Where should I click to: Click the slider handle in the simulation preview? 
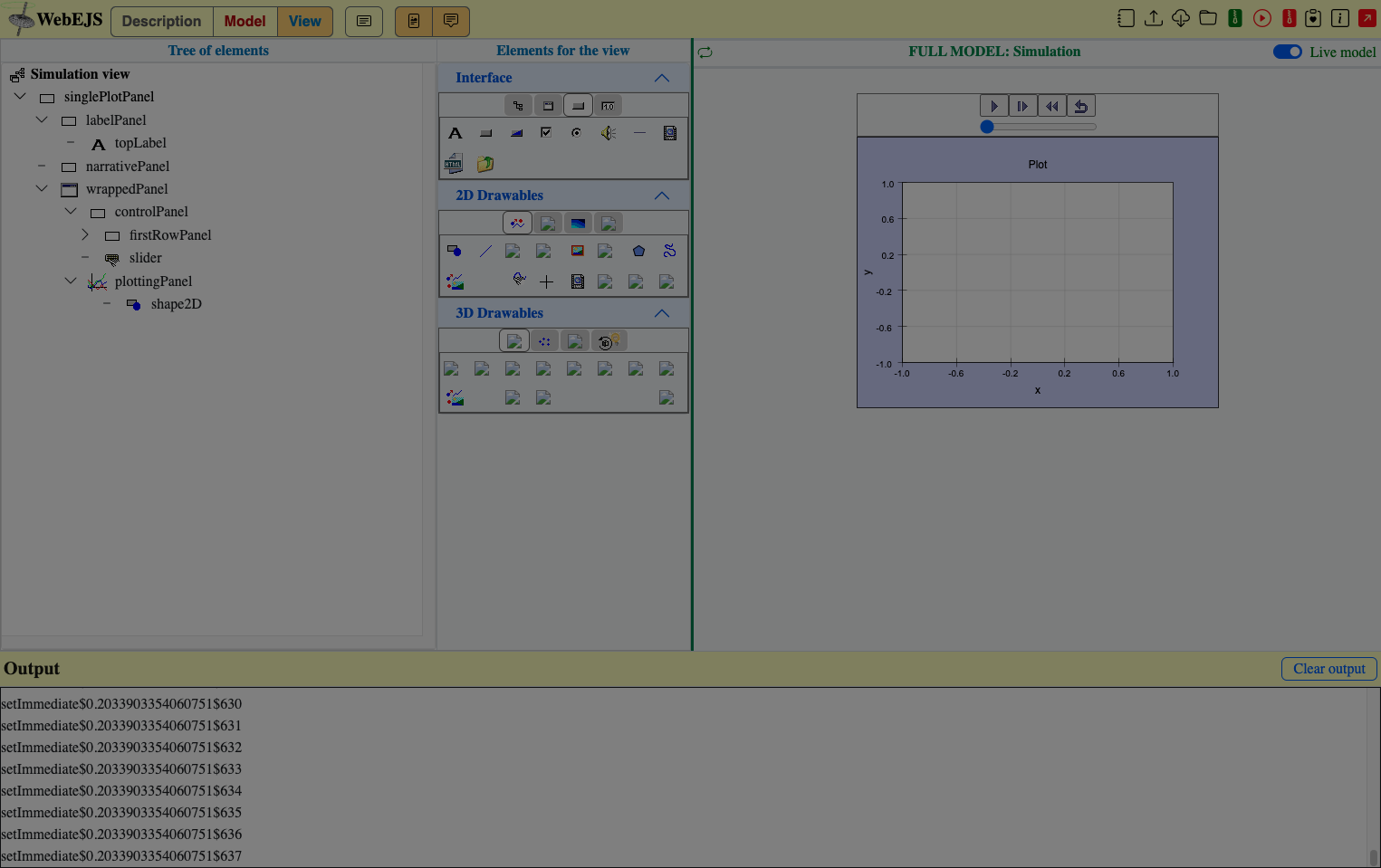tap(987, 127)
